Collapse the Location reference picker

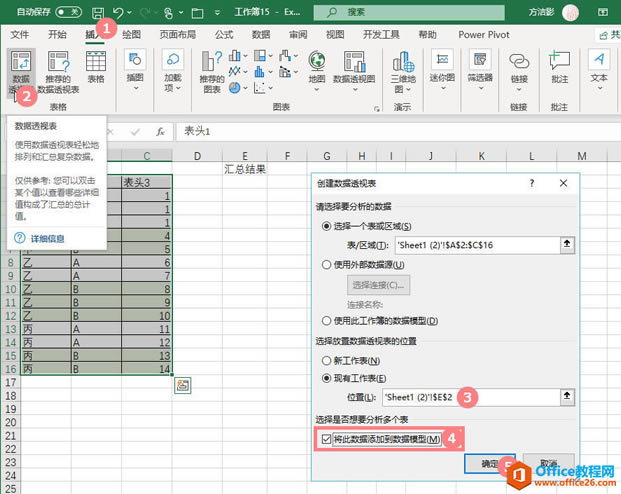pos(567,397)
